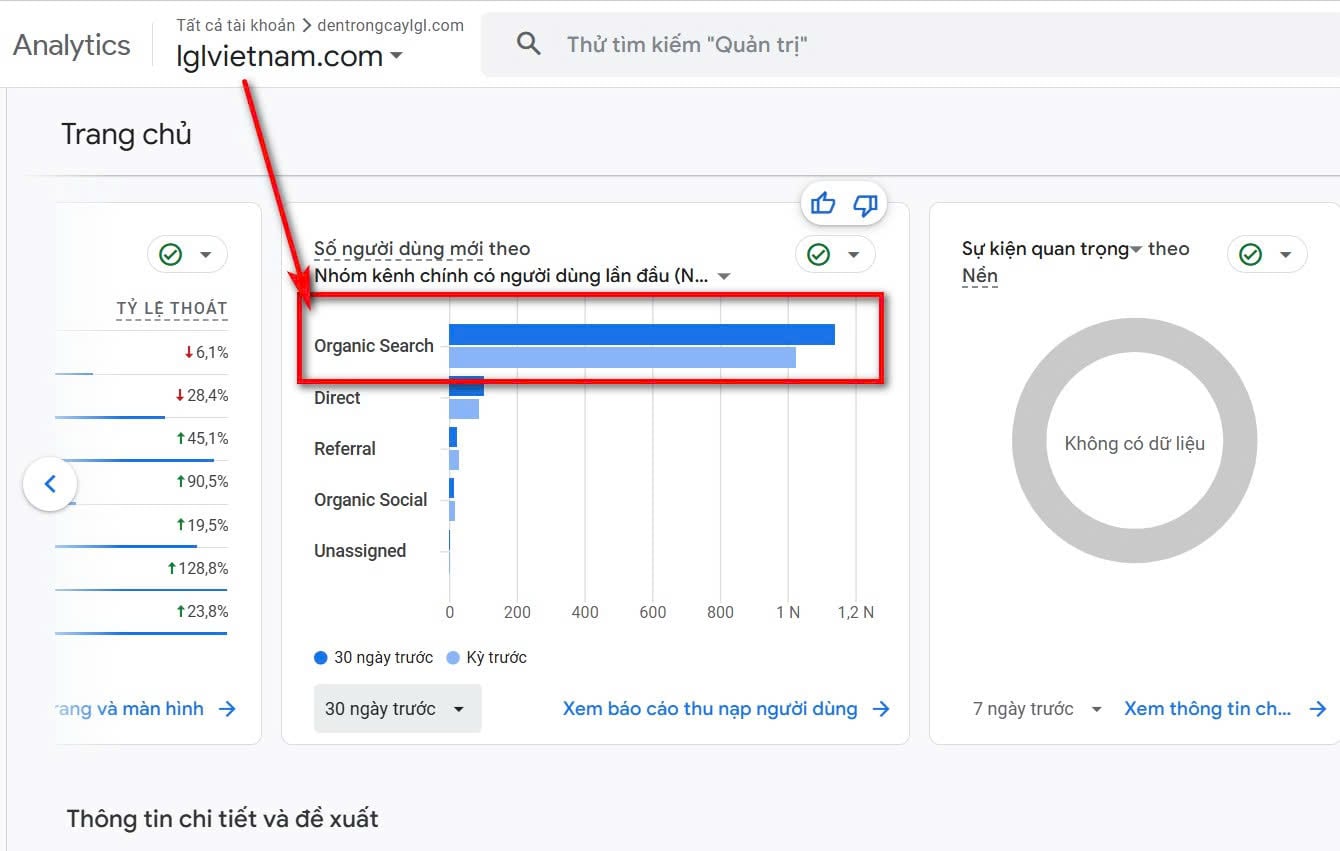1340x851 pixels.
Task: Open dropdown arrow on bounce rate card check
Action: [206, 255]
